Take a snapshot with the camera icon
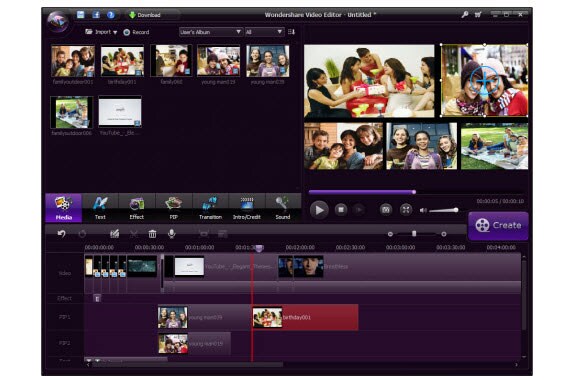Viewport: 570px width, 380px height. click(x=386, y=209)
